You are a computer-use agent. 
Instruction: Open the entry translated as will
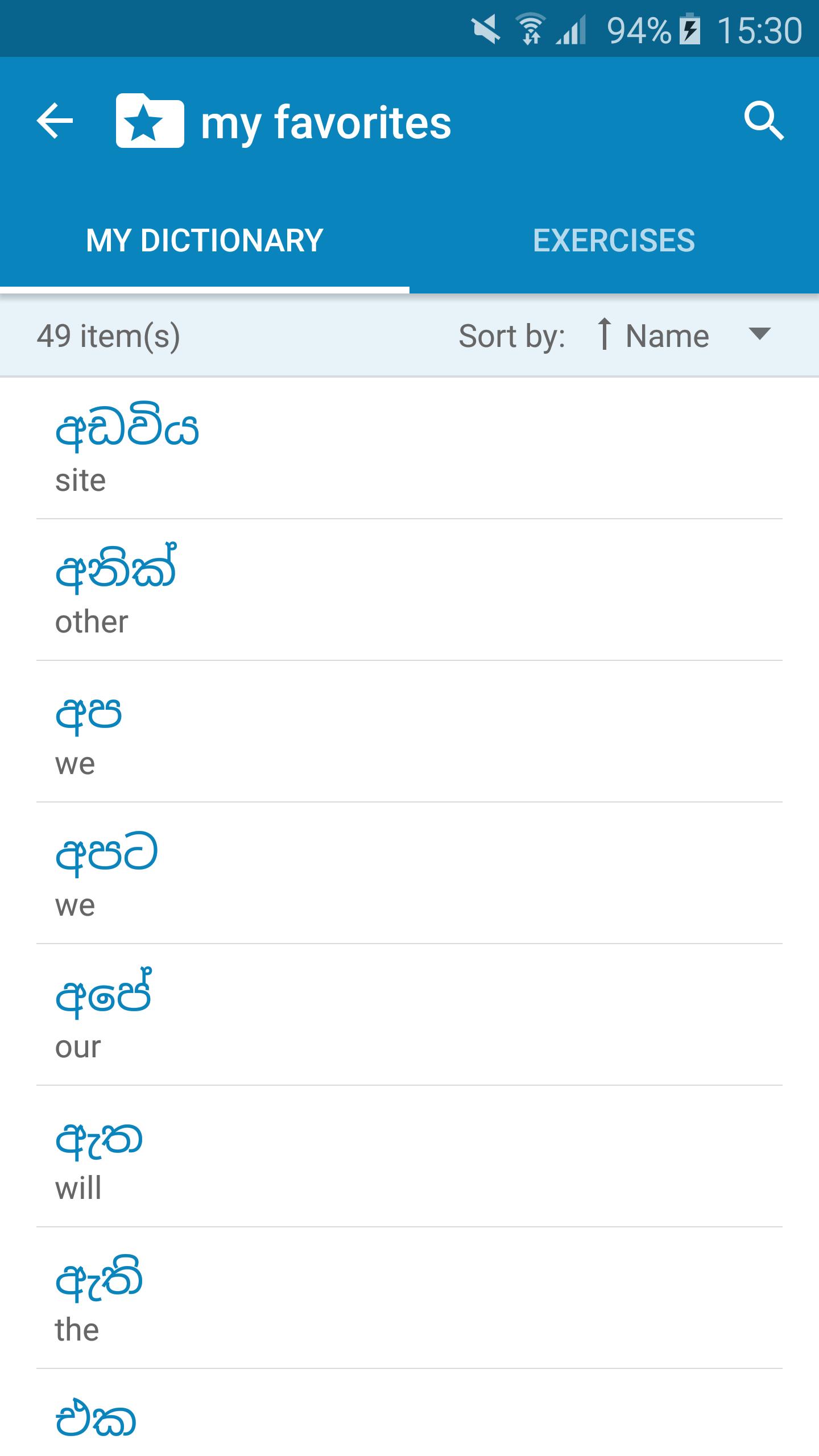(409, 1156)
